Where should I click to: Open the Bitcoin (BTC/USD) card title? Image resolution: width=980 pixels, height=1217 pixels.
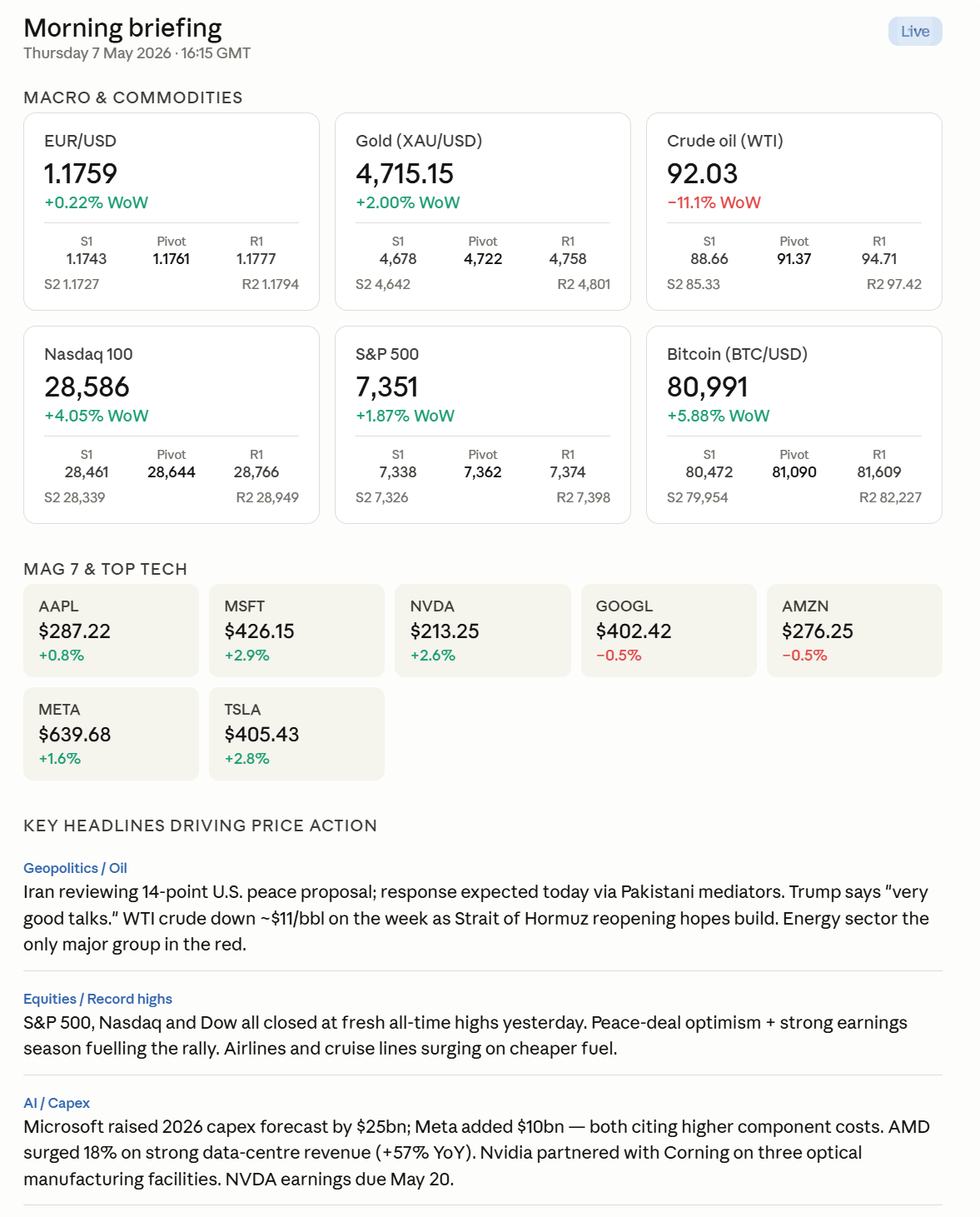tap(737, 354)
